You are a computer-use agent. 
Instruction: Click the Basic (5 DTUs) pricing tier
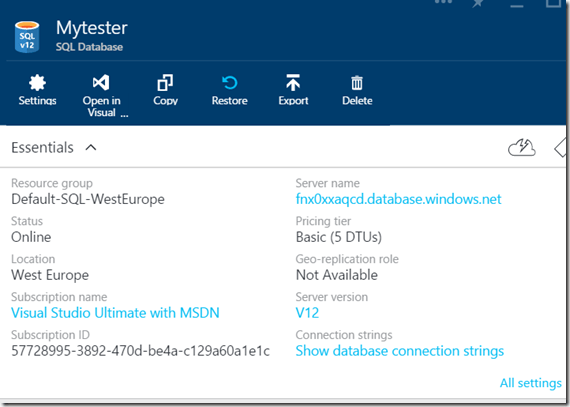coord(339,237)
